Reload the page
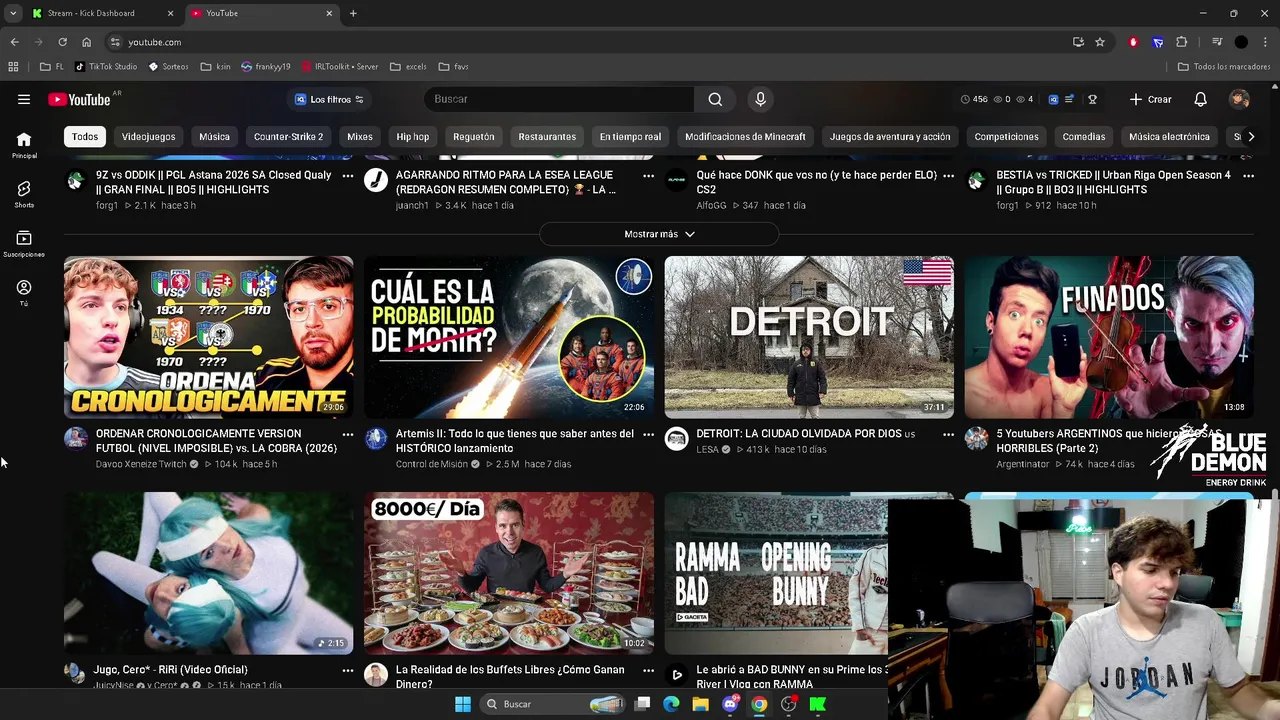1280x720 pixels. pos(62,42)
